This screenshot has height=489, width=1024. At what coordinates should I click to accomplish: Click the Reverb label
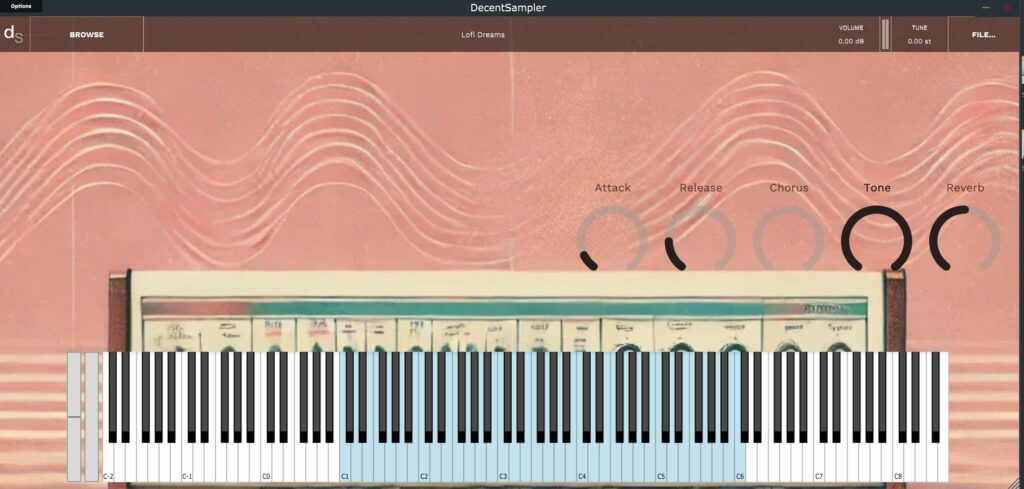coord(965,188)
